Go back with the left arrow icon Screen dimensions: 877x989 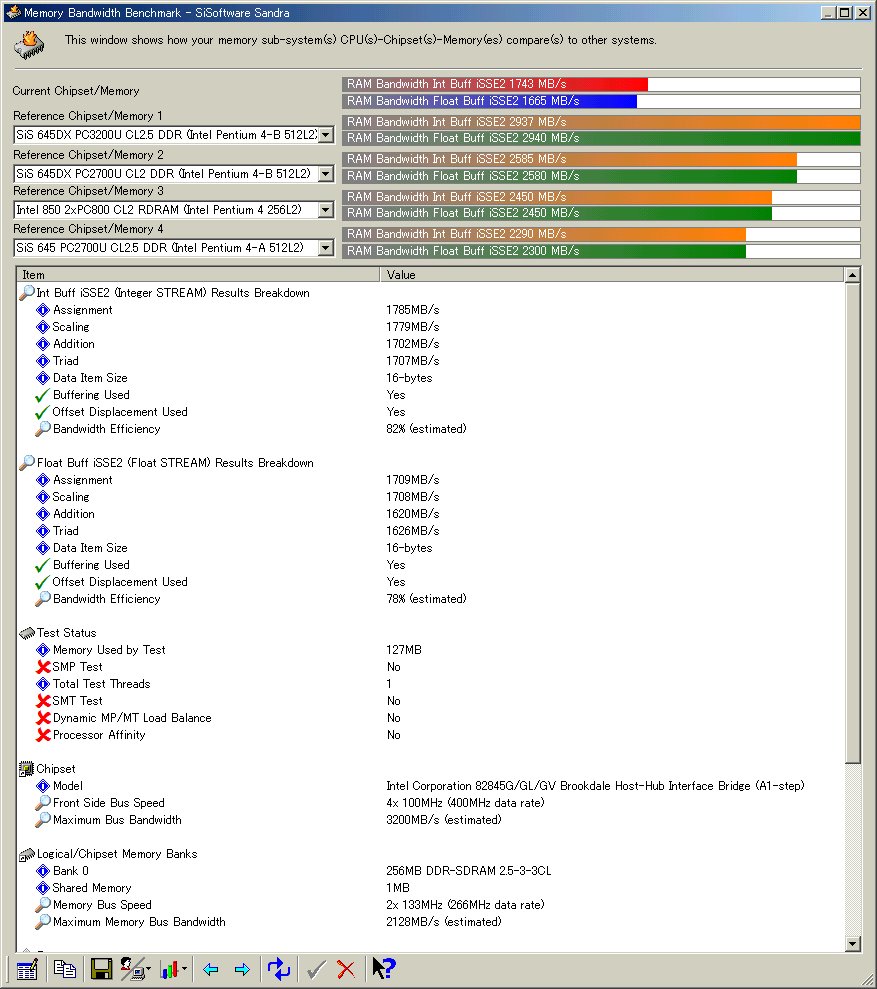(x=211, y=969)
